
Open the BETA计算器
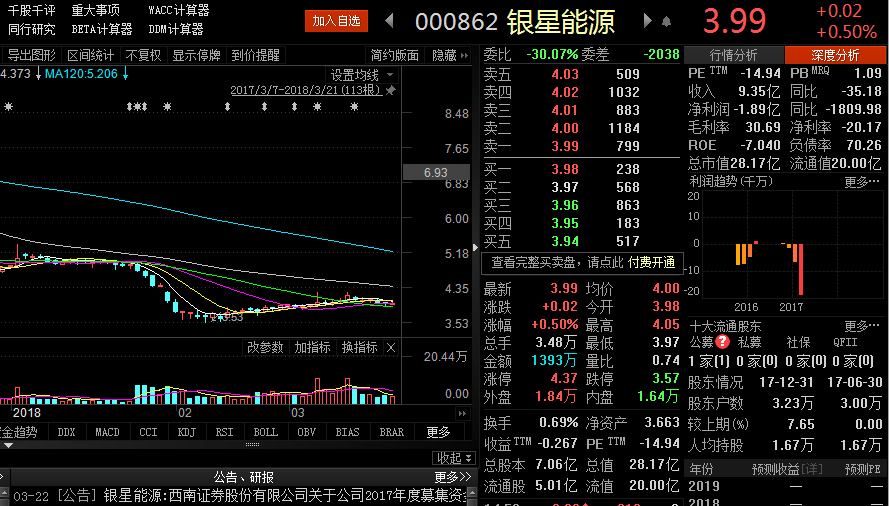102,29
